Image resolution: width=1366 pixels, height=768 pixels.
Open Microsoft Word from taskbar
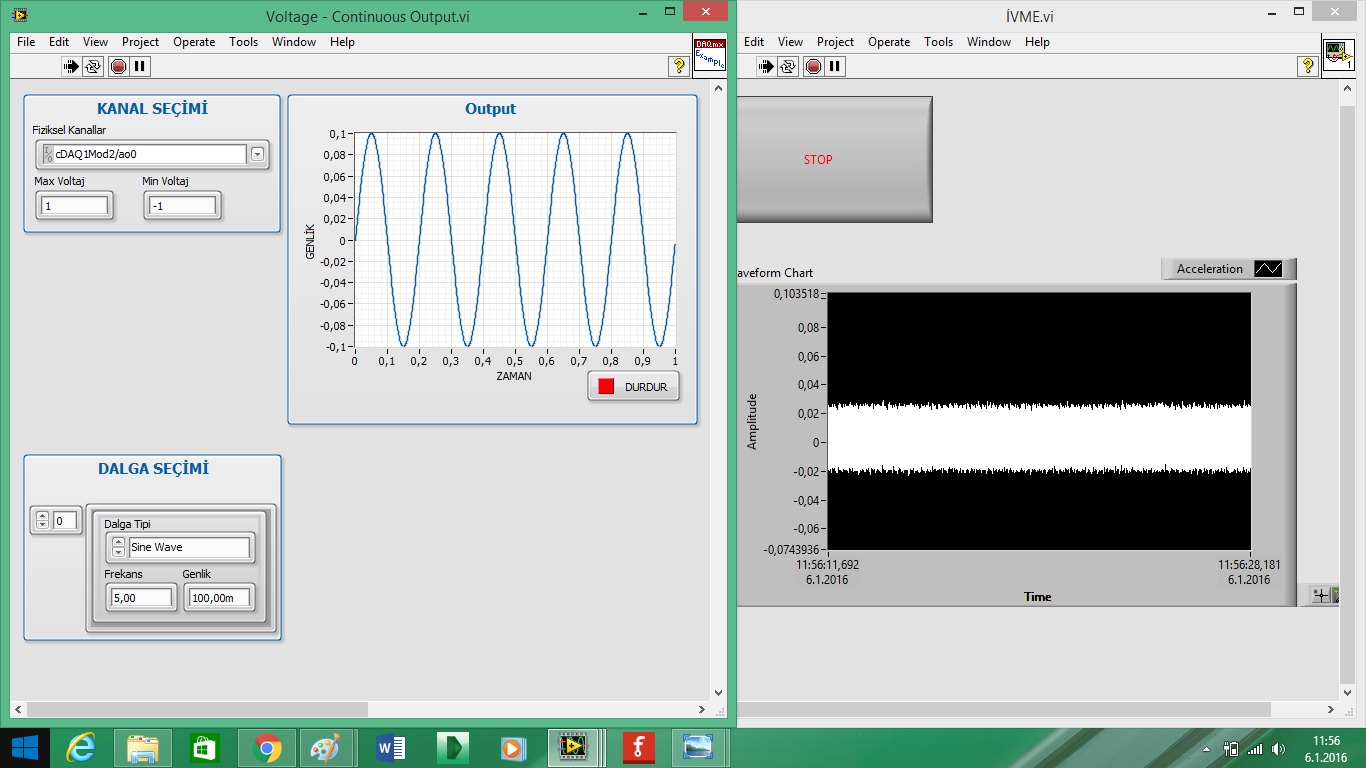(391, 748)
